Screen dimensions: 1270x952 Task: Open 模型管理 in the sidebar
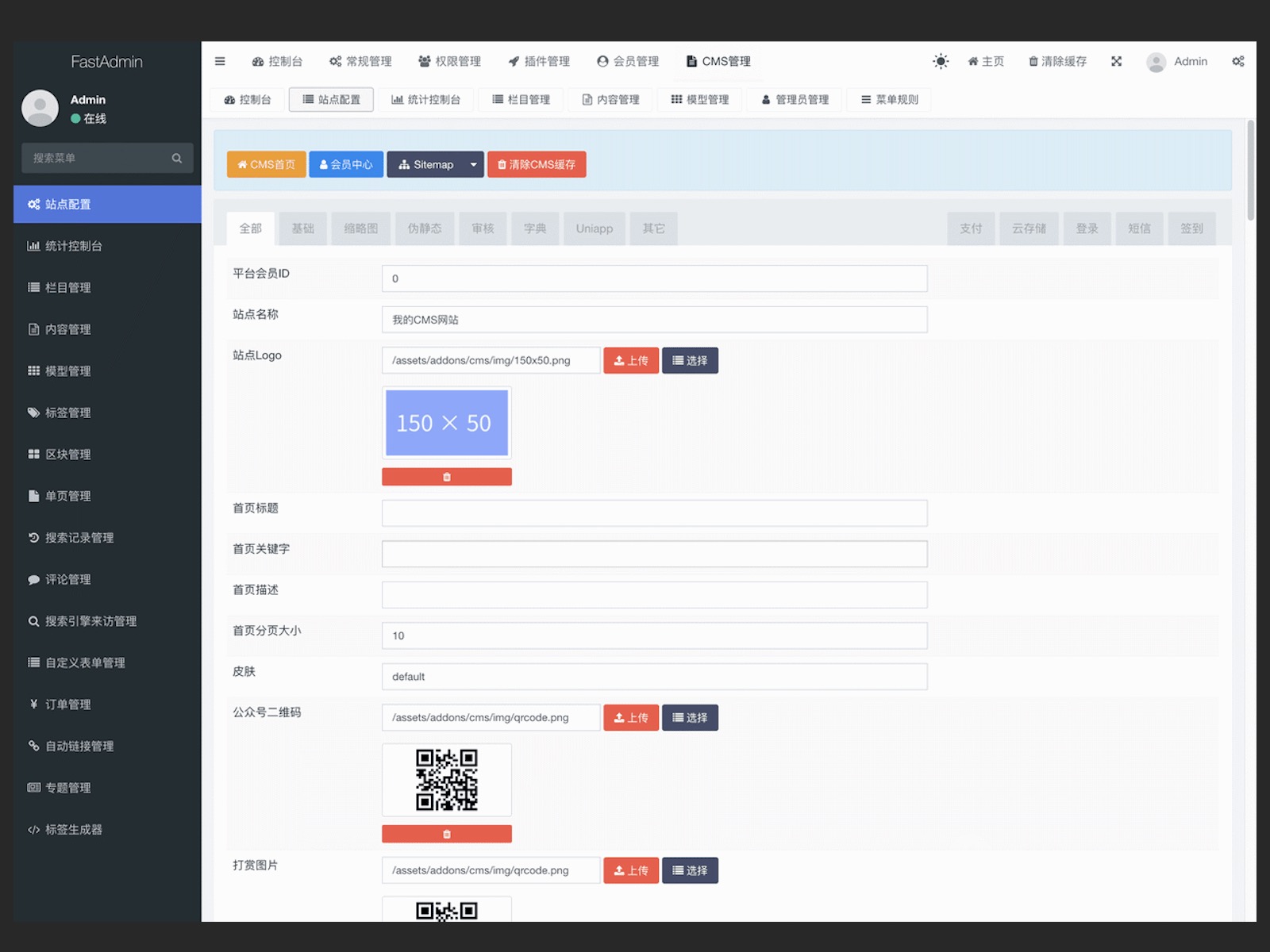(x=107, y=370)
